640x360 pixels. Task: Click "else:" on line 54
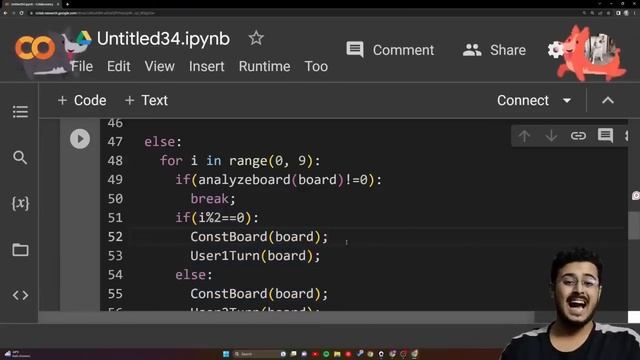click(x=194, y=275)
